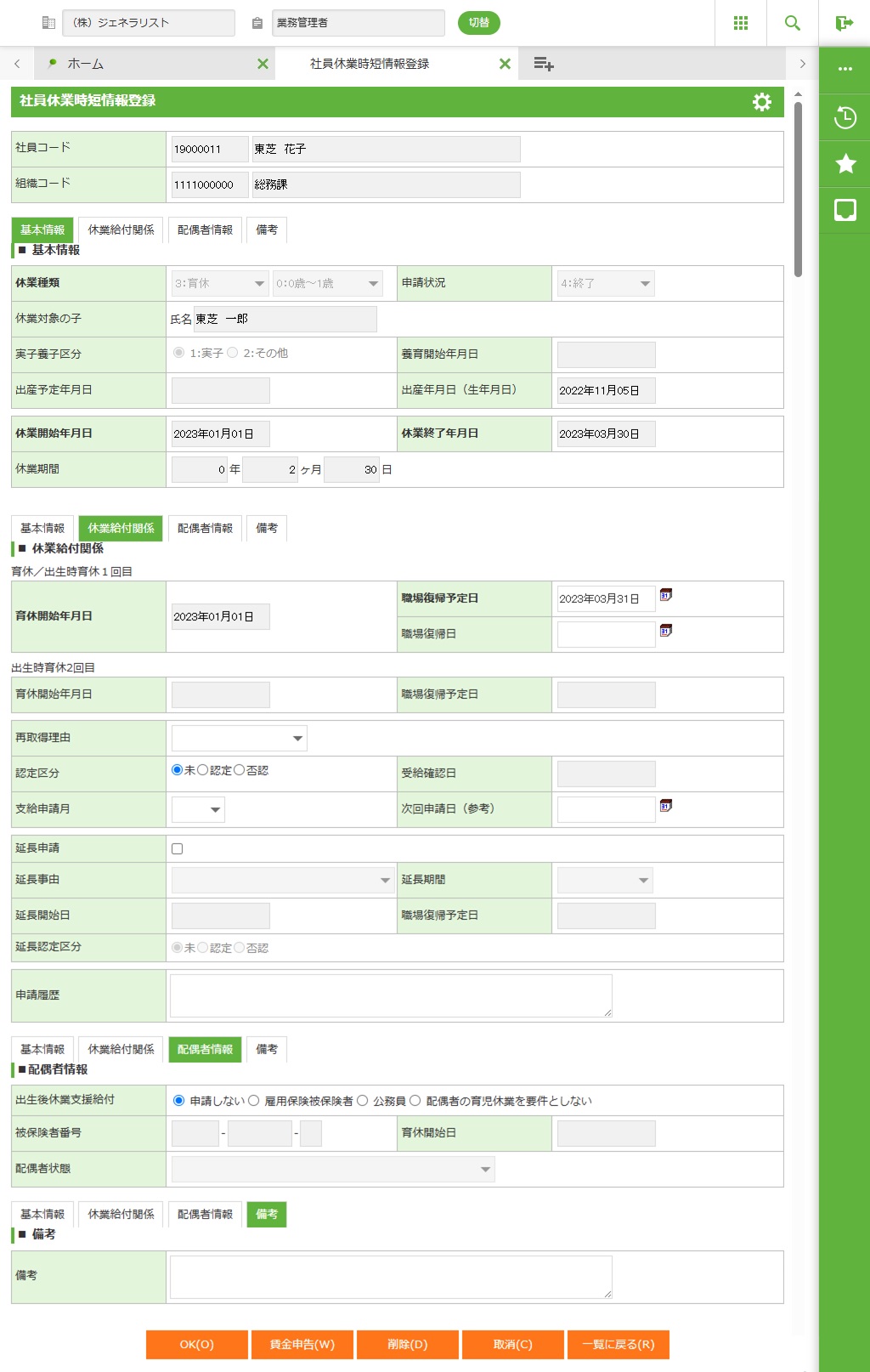The height and width of the screenshot is (1372, 870).
Task: Click the 取消(C) button
Action: [513, 1345]
